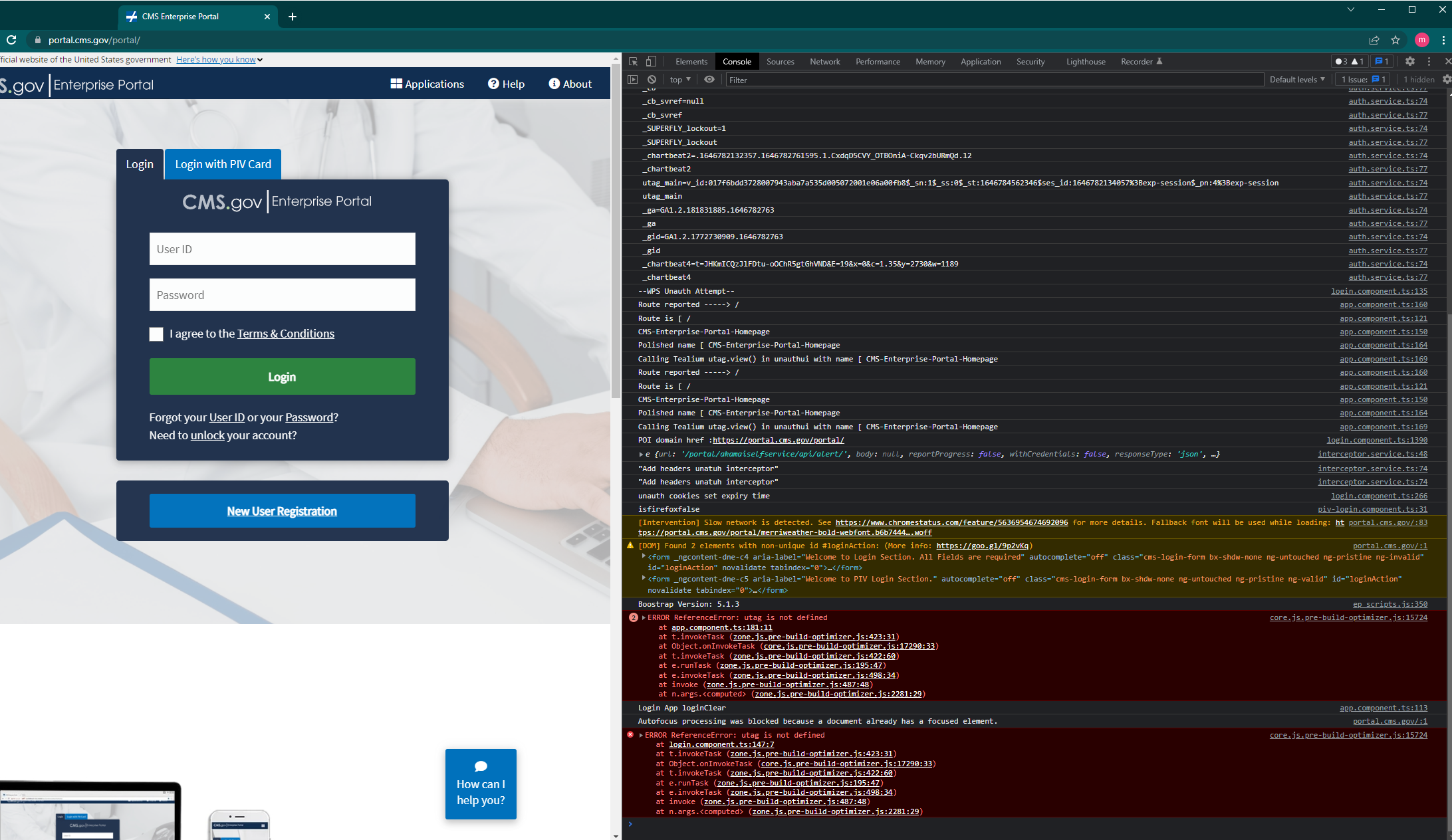Image resolution: width=1452 pixels, height=840 pixels.
Task: Open the top frame context dropdown
Action: coord(679,79)
